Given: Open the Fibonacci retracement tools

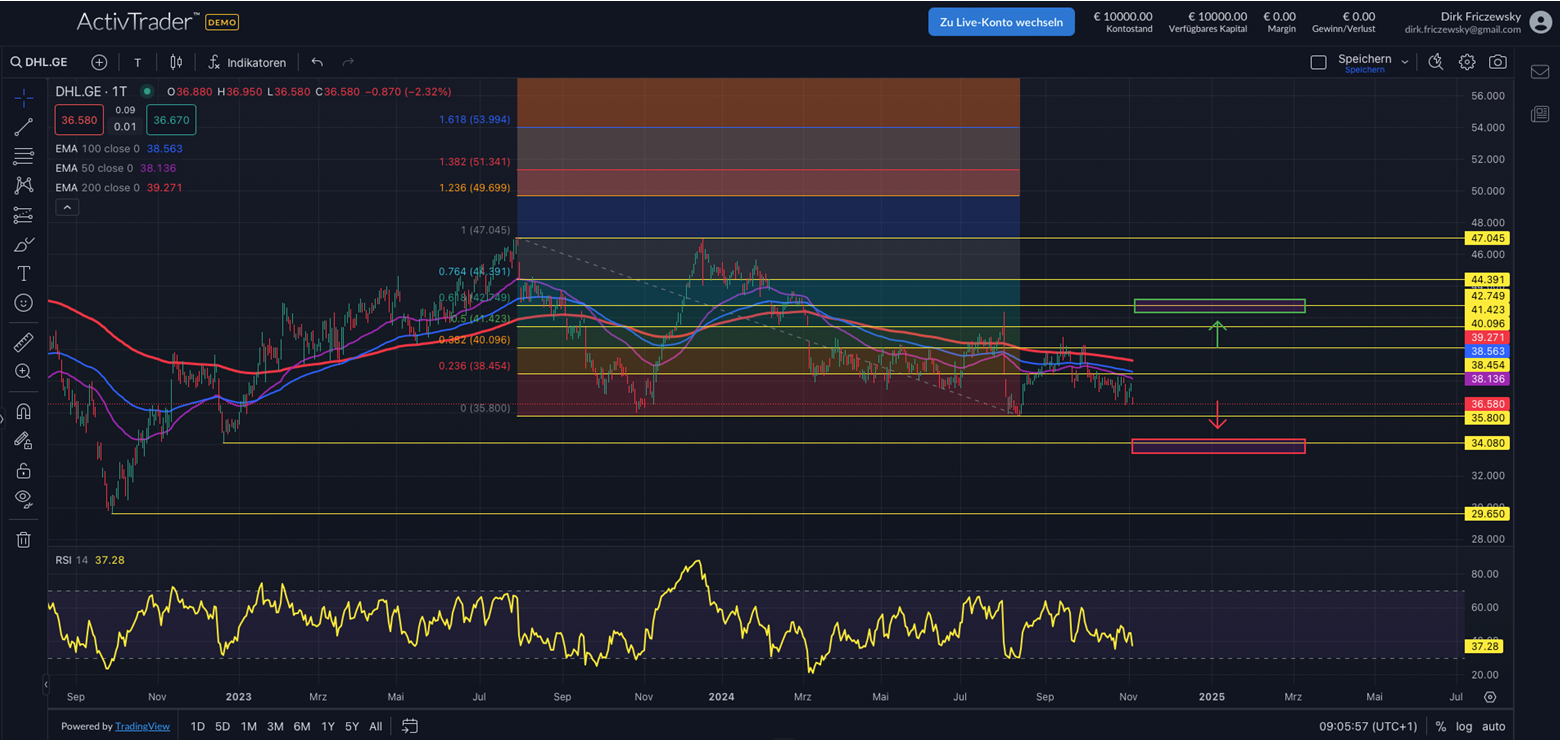Looking at the screenshot, I should tap(24, 157).
